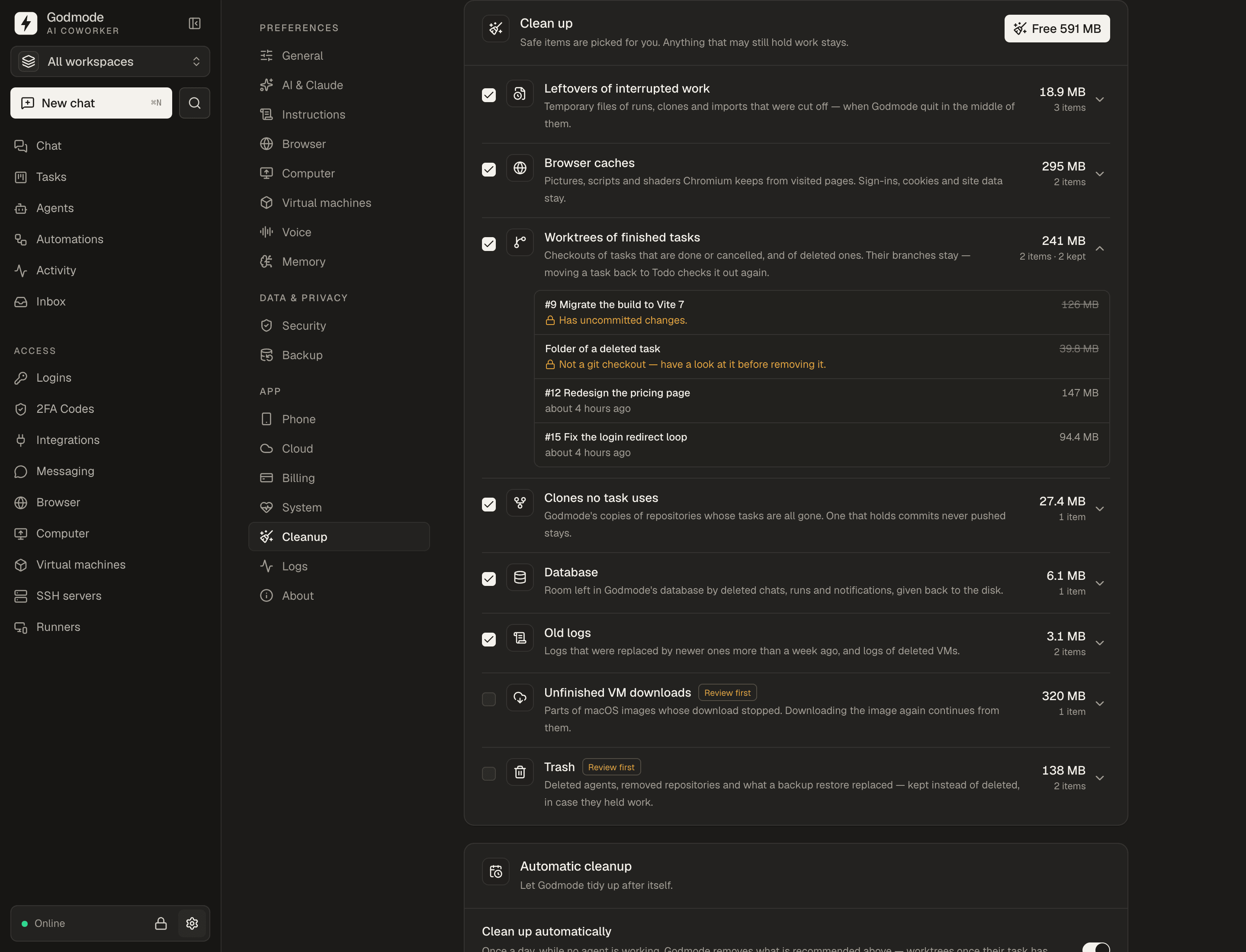Click the Automatic cleanup calendar icon
Screen dimensions: 1246x952
pyautogui.click(x=496, y=872)
